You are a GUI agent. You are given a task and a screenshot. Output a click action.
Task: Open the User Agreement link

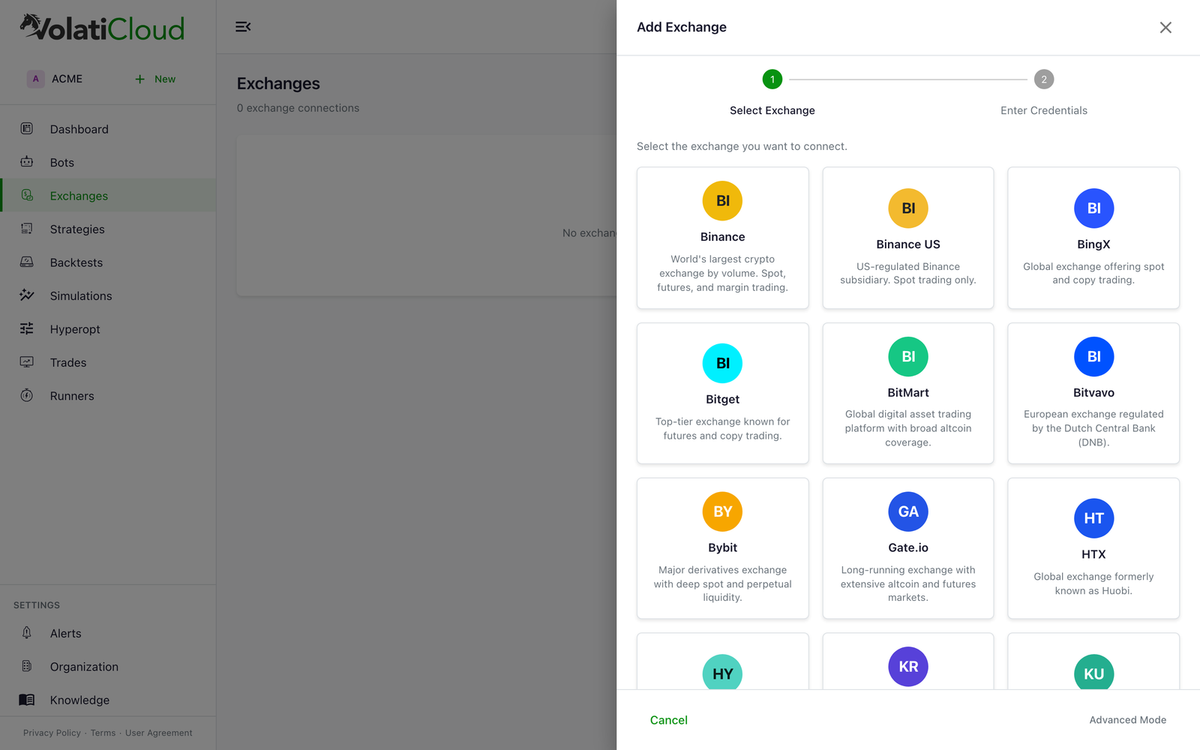pyautogui.click(x=159, y=733)
